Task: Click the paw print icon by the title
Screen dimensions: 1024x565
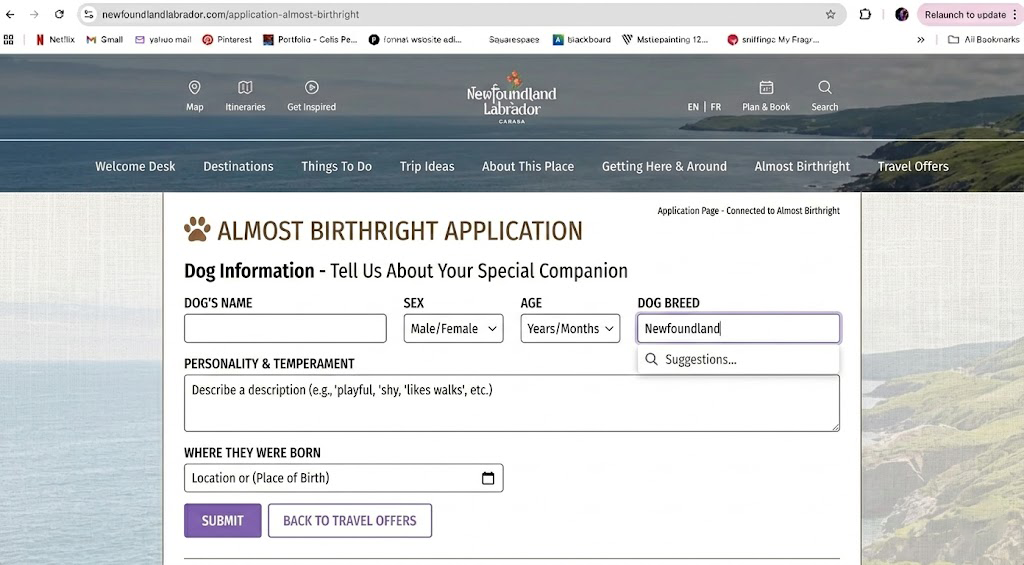Action: point(197,229)
